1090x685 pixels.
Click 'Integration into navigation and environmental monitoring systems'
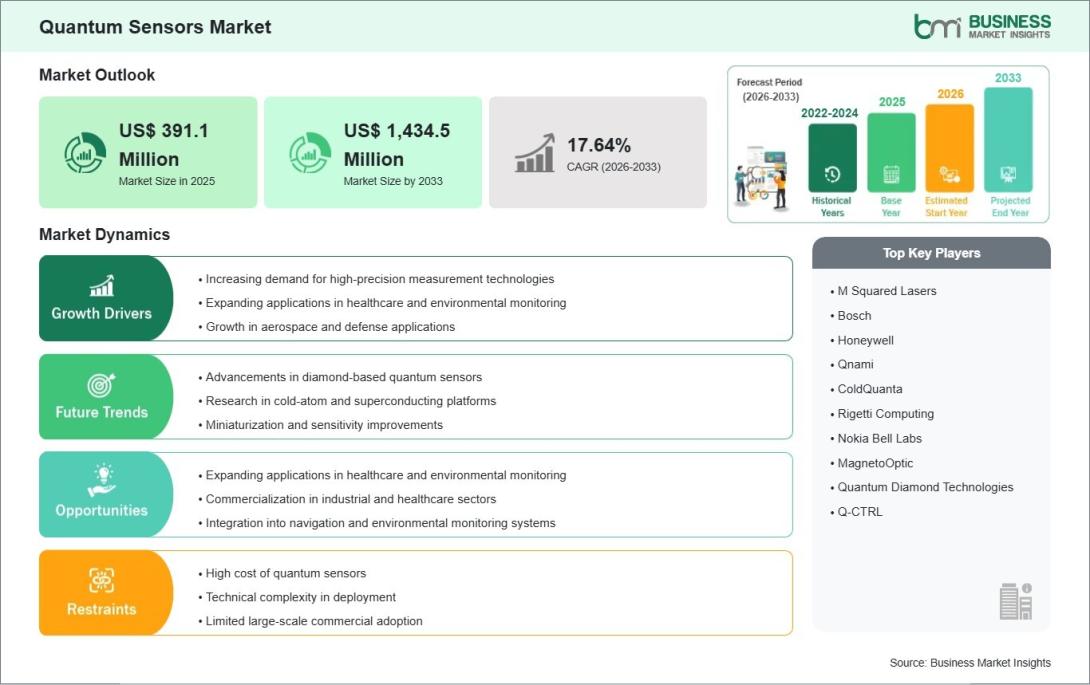tap(380, 523)
